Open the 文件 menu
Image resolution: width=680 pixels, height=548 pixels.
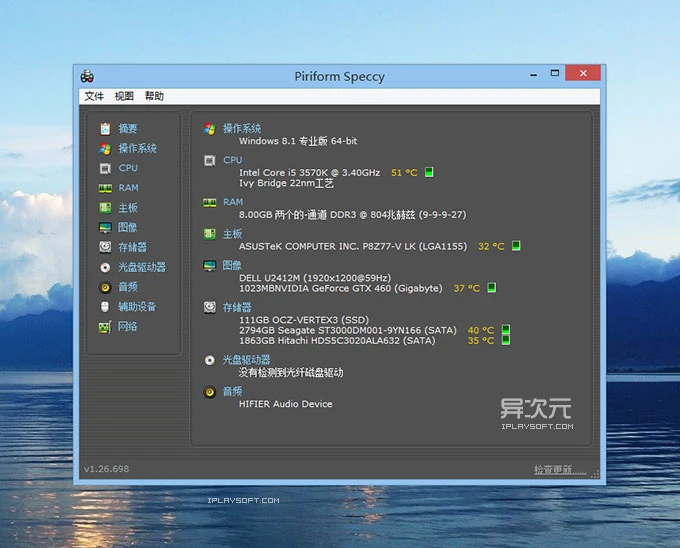tap(94, 97)
